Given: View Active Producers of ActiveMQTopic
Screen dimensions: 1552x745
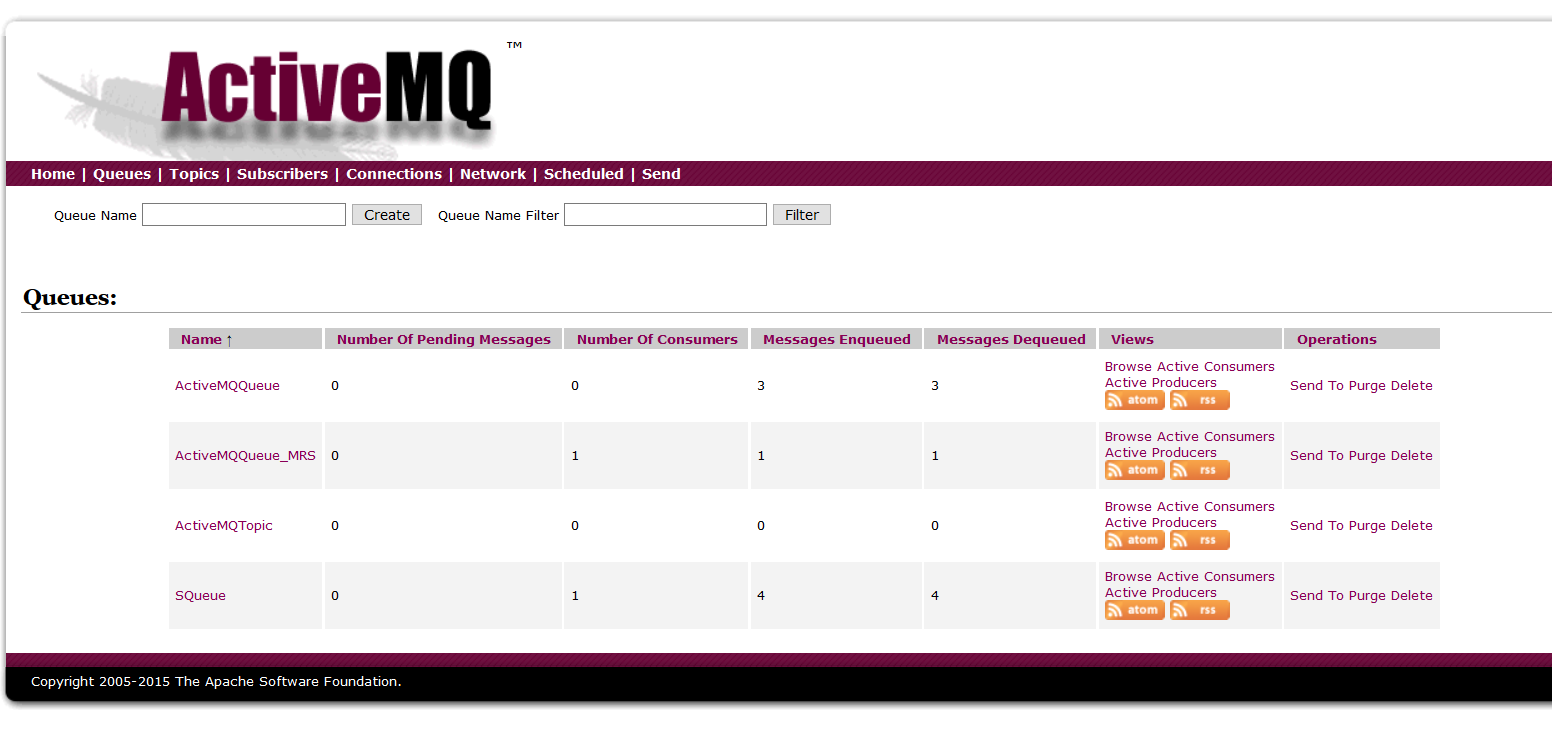Looking at the screenshot, I should point(1161,522).
